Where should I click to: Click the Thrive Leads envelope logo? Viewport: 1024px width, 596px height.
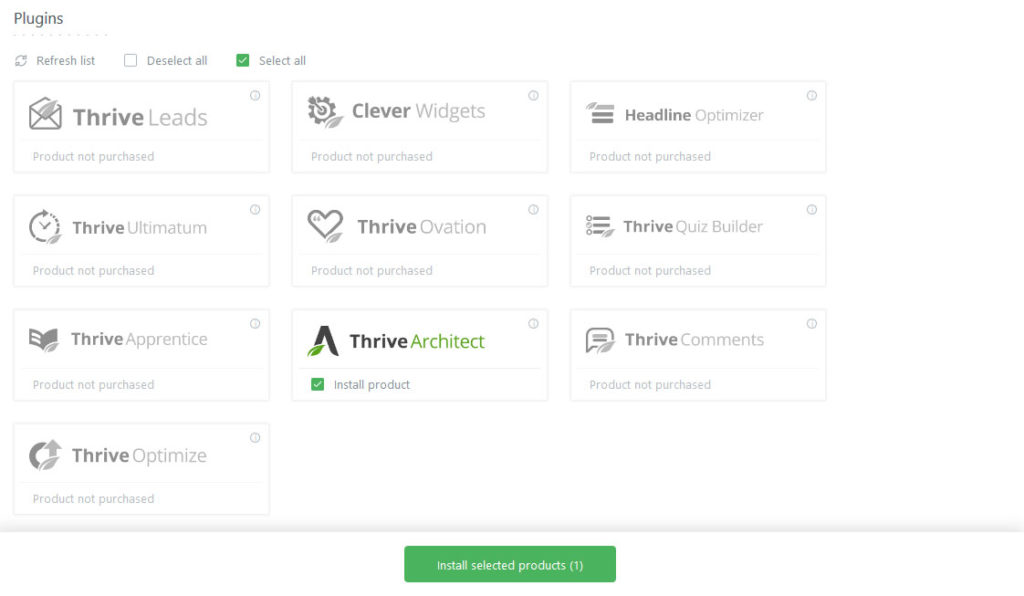(45, 114)
